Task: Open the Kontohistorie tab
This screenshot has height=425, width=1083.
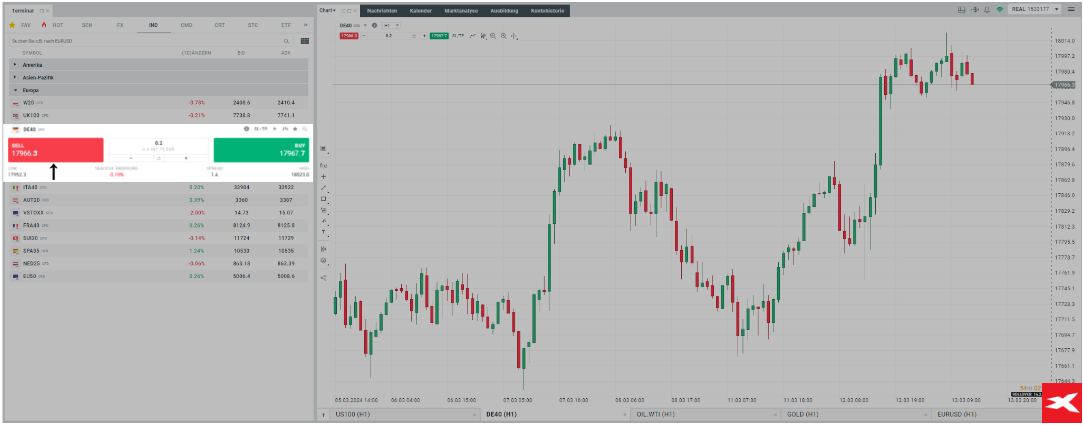Action: [x=548, y=11]
